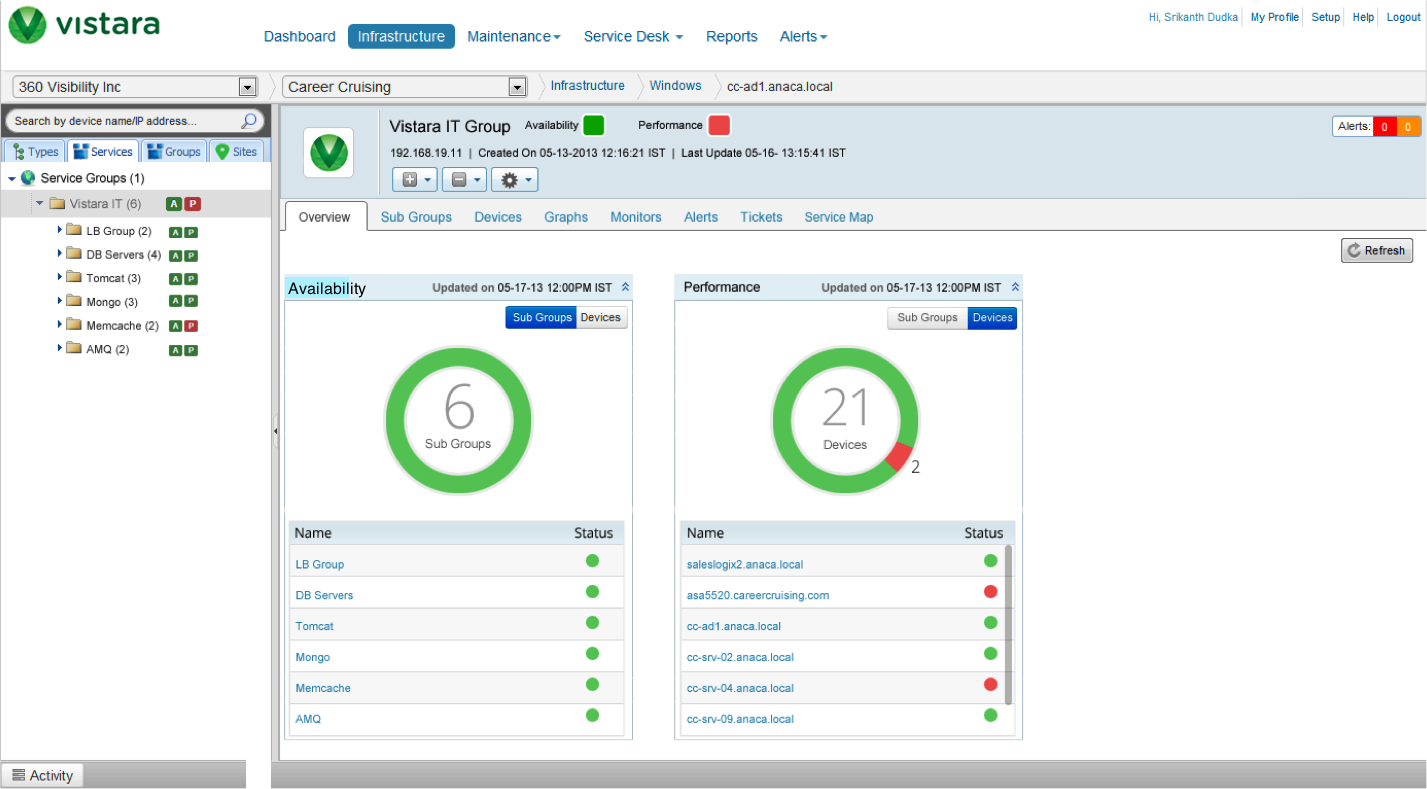The width and height of the screenshot is (1427, 789).
Task: Click the Logout link
Action: [1404, 17]
